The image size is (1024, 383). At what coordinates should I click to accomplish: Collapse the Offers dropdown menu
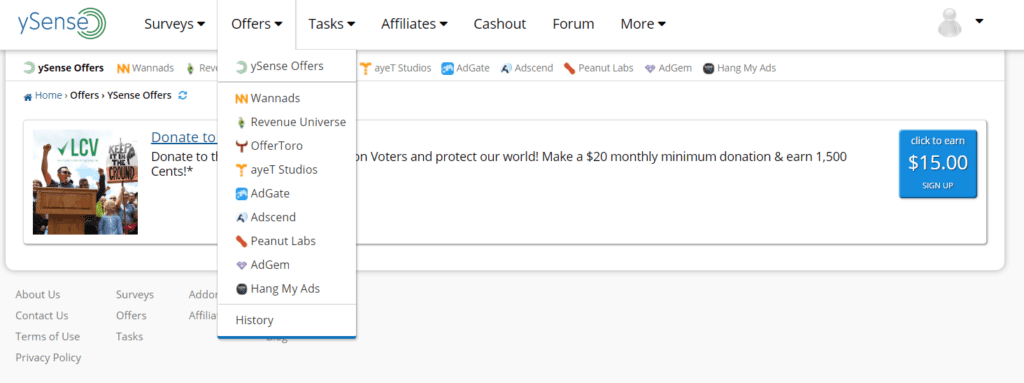257,24
